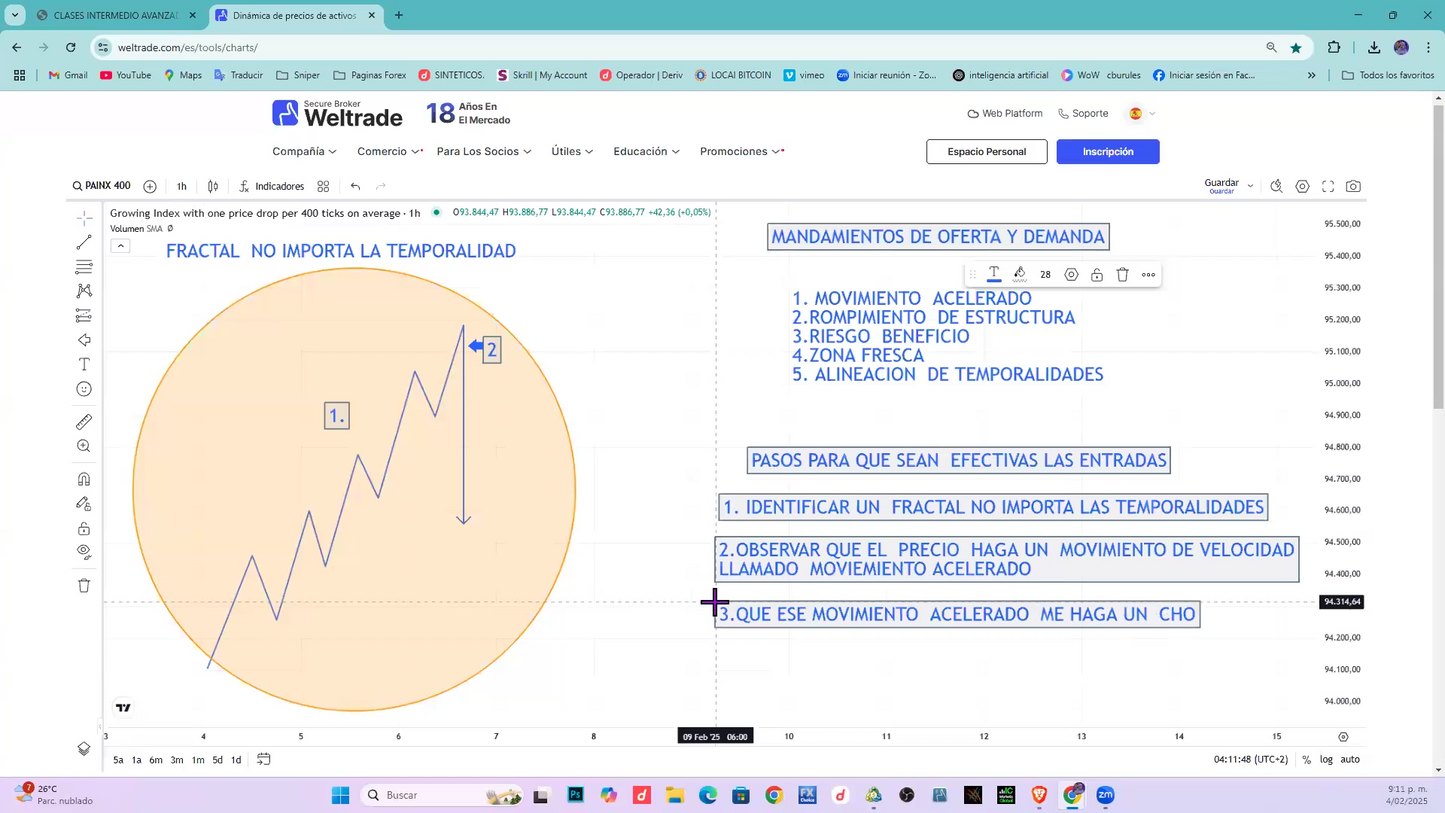Hide all drawings with the eye icon

(x=84, y=551)
